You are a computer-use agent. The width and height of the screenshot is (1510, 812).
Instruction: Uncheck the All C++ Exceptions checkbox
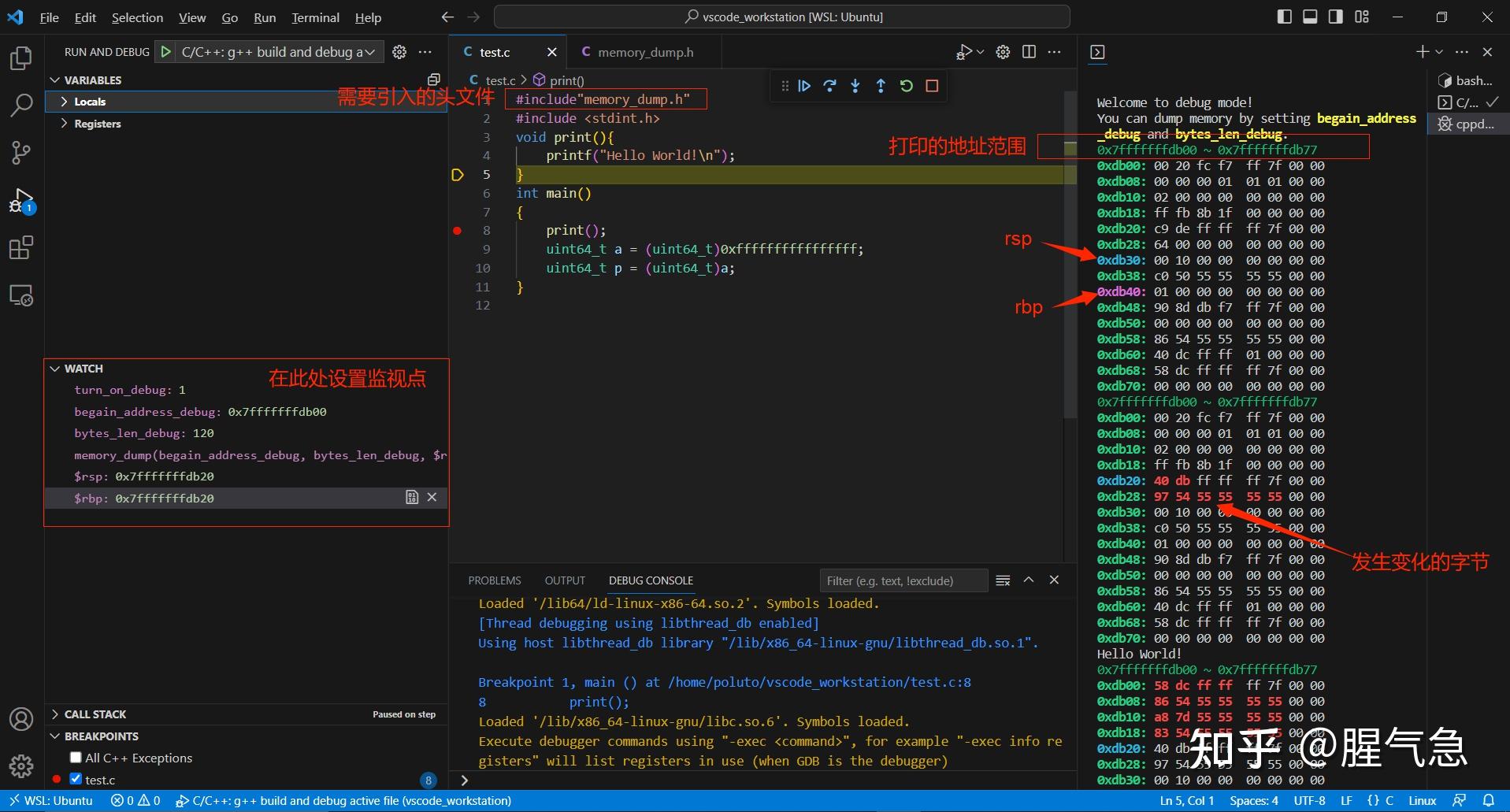(76, 757)
